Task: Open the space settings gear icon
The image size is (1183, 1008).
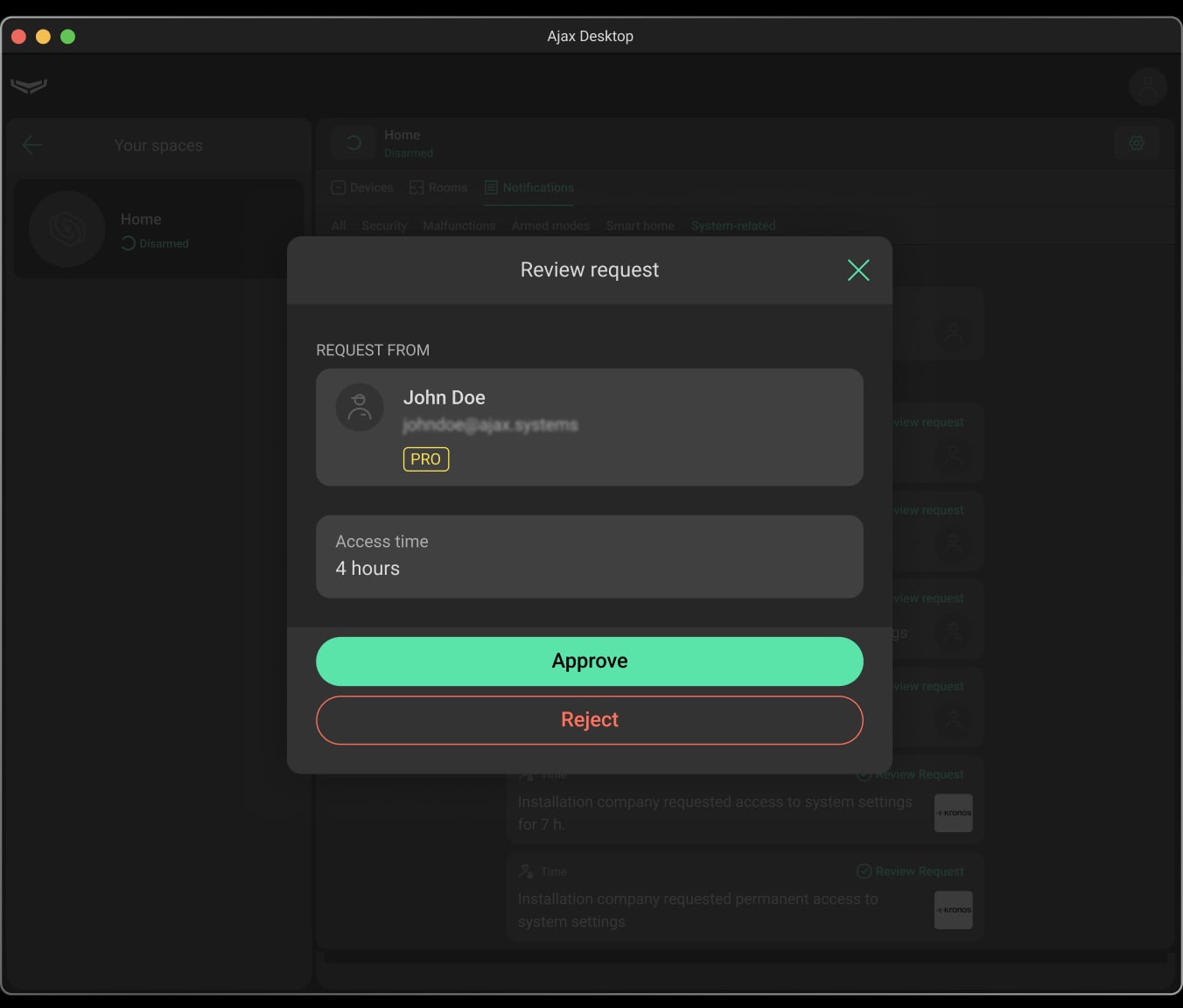Action: 1137,143
